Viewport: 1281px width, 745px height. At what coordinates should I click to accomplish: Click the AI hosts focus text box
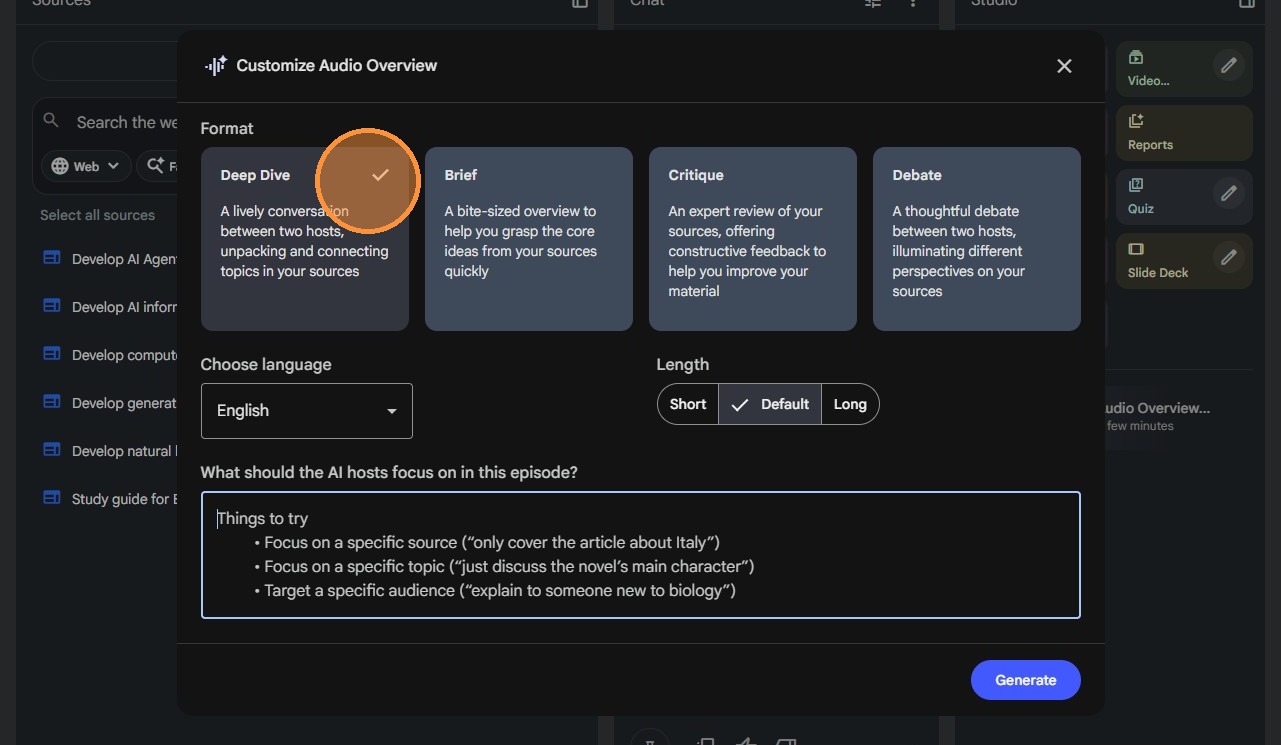[x=640, y=555]
